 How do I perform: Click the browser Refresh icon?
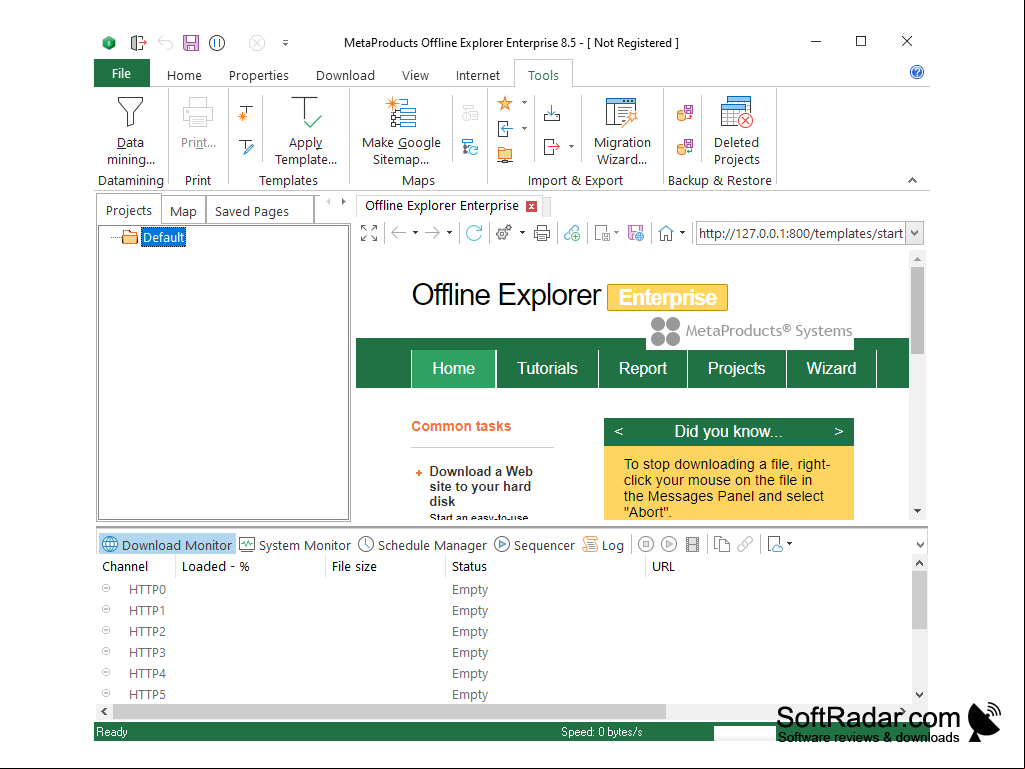(474, 233)
